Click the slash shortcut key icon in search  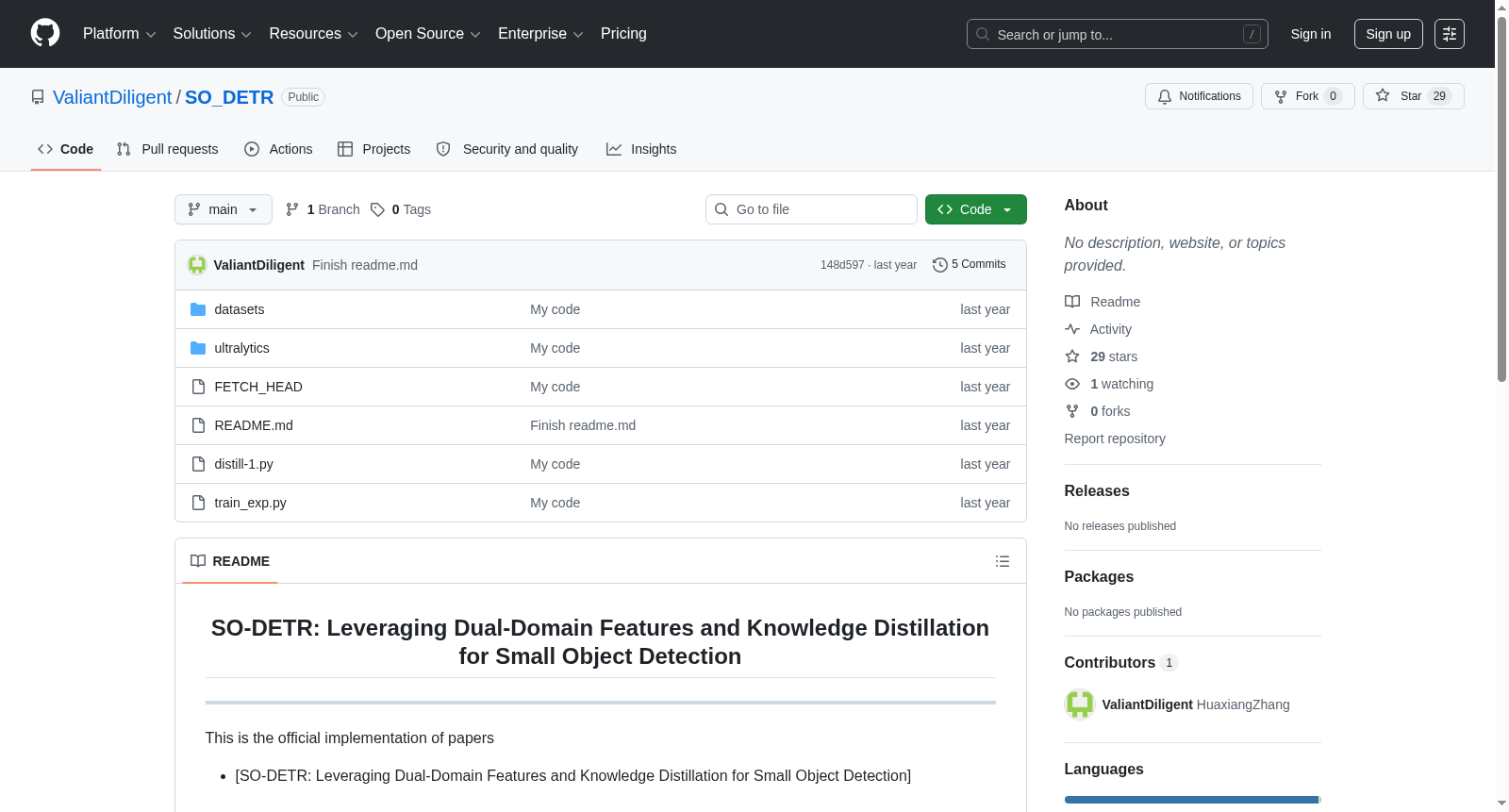tap(1252, 34)
